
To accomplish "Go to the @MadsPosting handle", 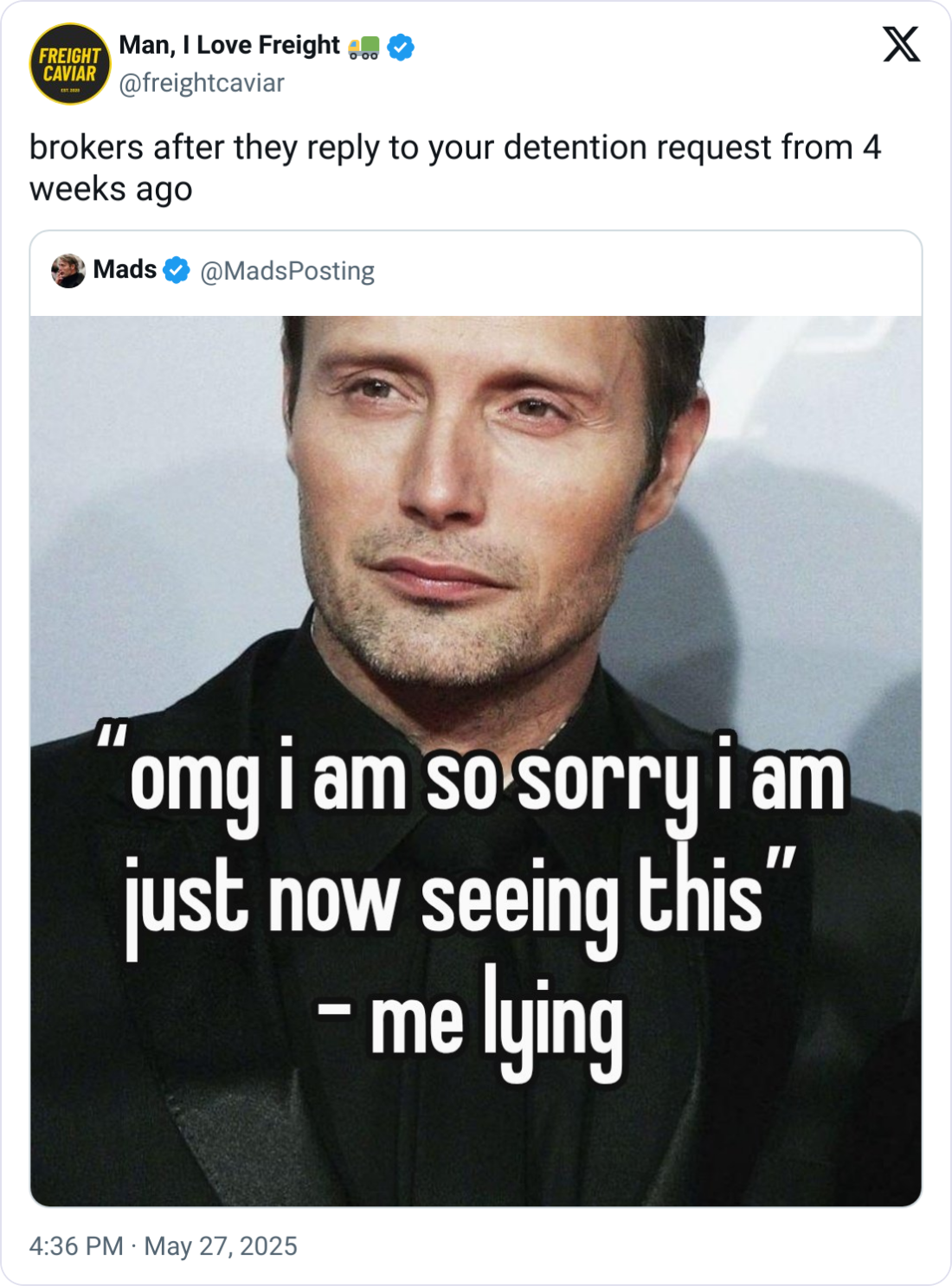I will (x=287, y=271).
